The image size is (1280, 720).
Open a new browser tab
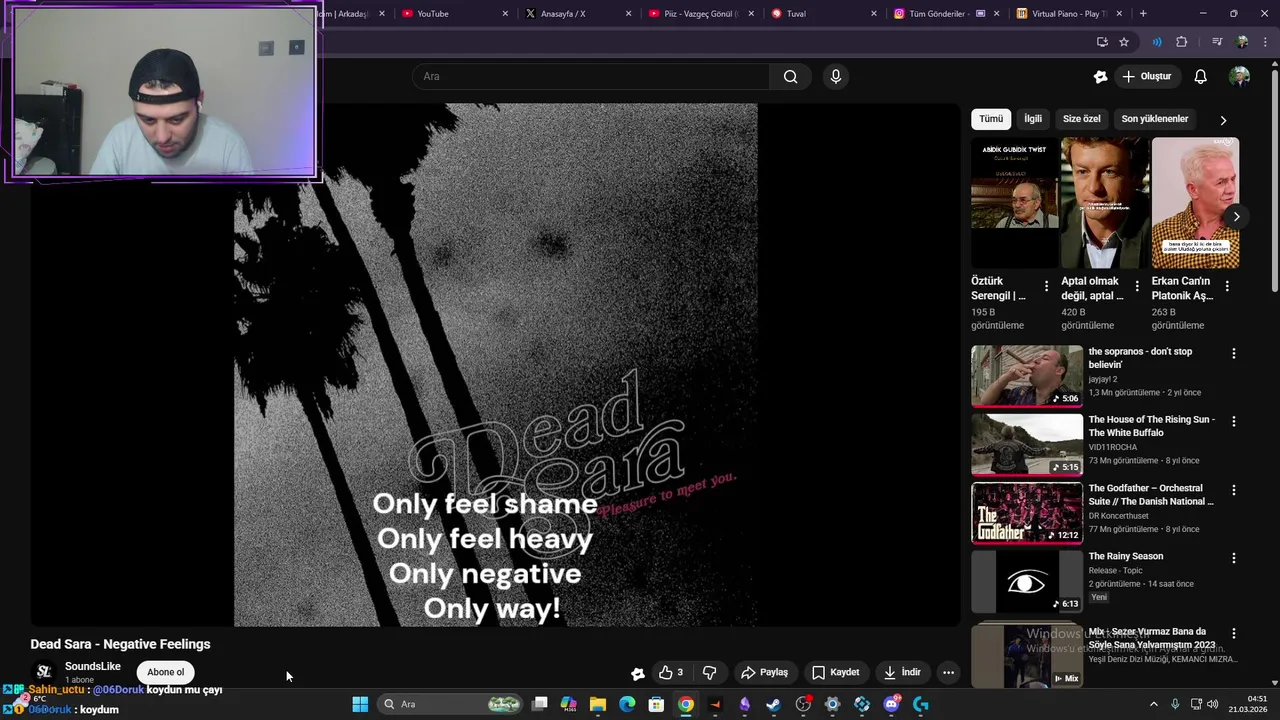(x=1143, y=14)
